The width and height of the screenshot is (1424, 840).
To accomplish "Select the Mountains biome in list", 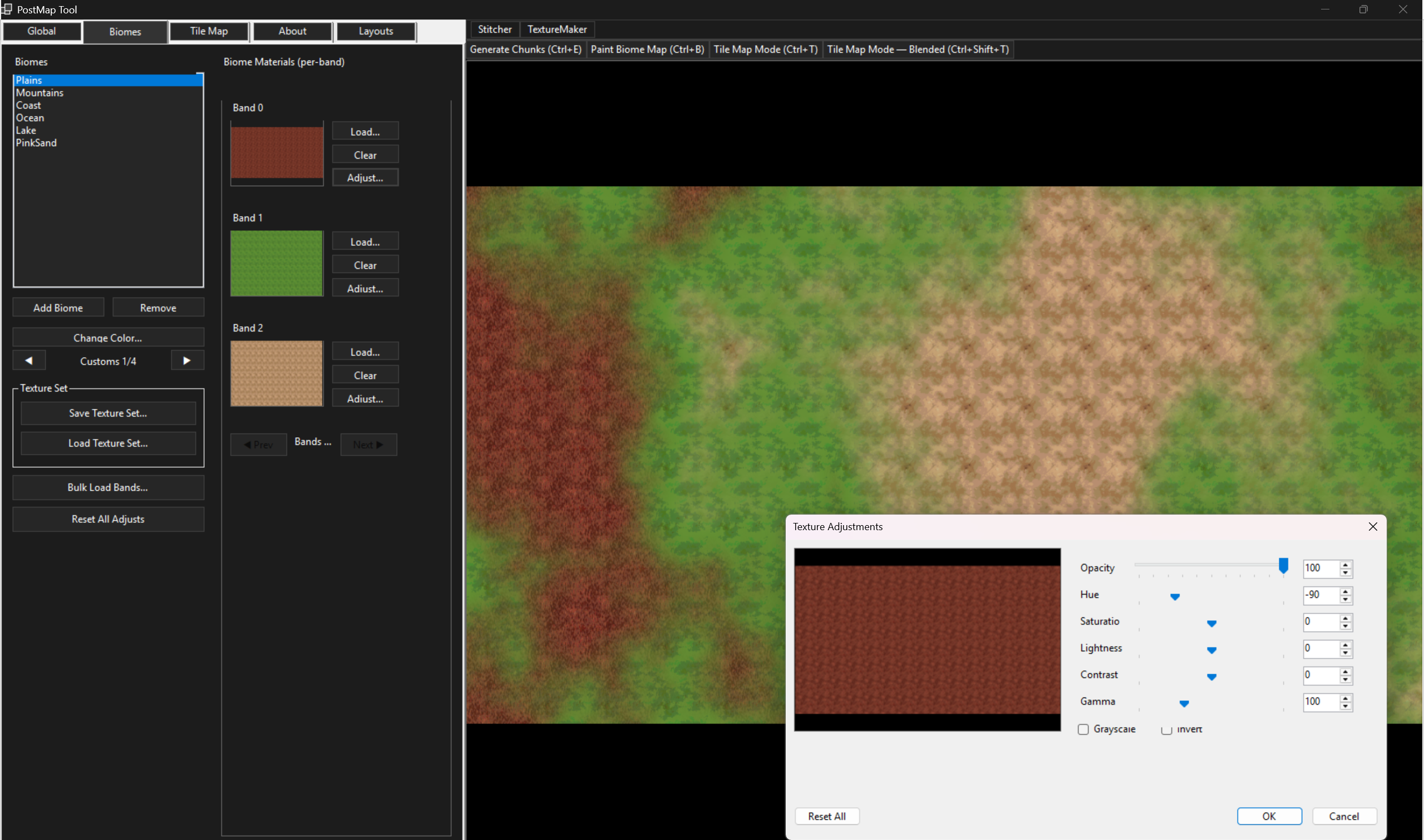I will pos(40,93).
